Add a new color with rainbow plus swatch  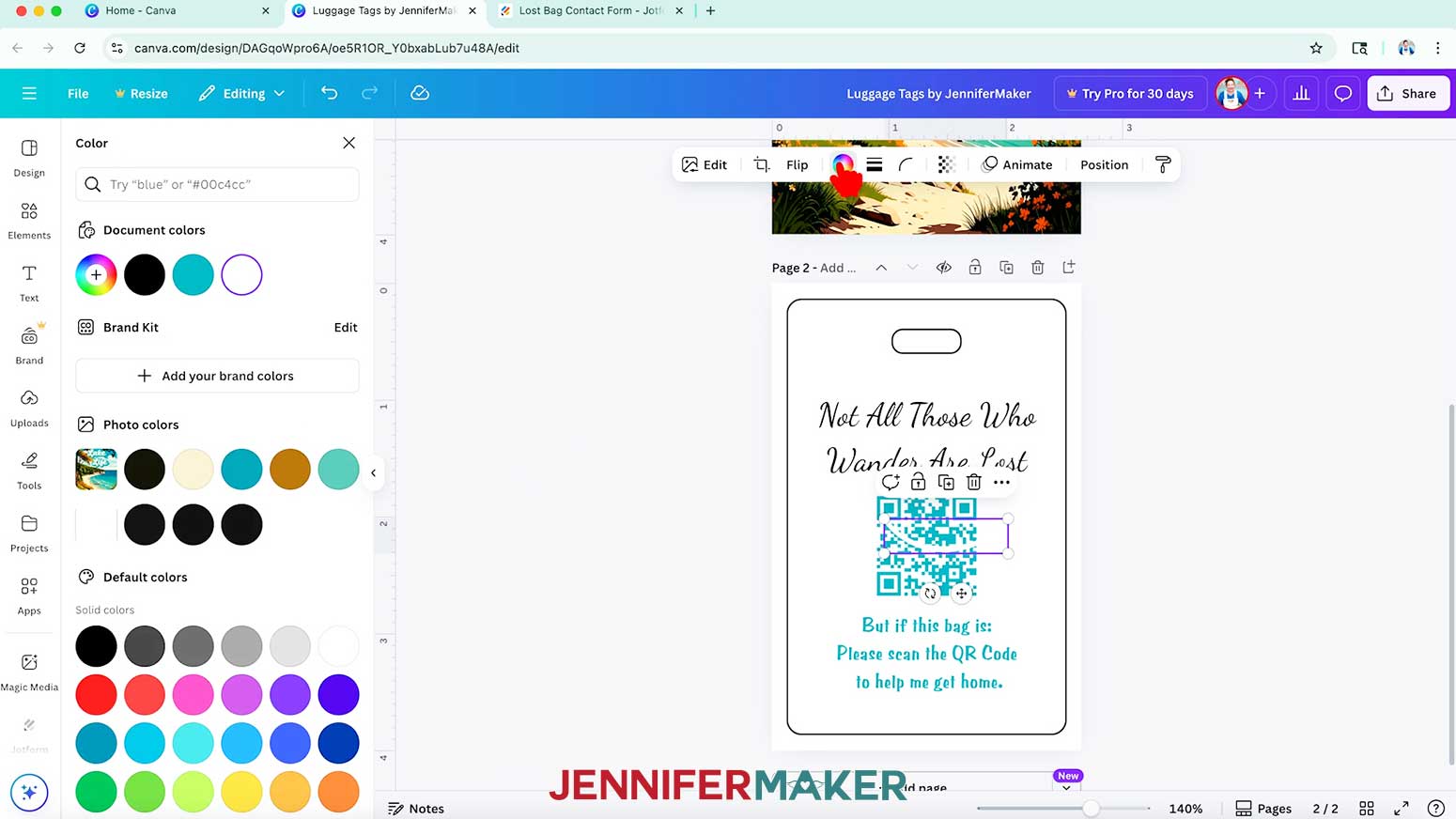click(96, 275)
